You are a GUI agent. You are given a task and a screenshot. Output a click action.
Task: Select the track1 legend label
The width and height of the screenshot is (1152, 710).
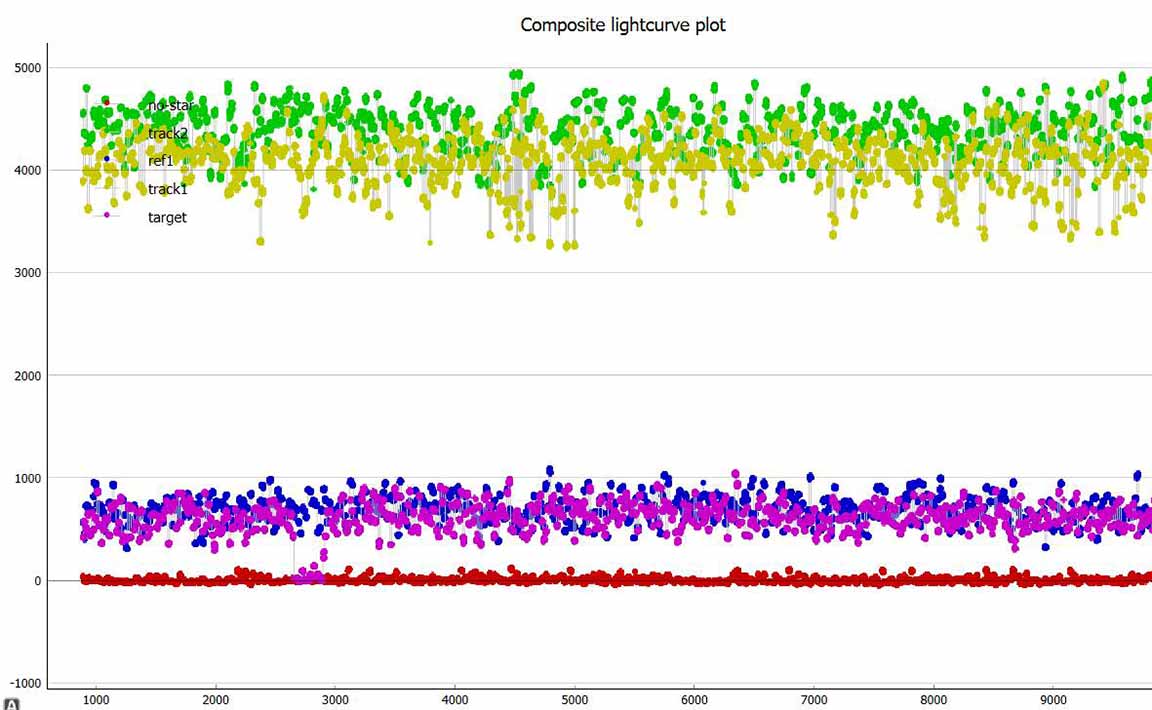coord(167,189)
